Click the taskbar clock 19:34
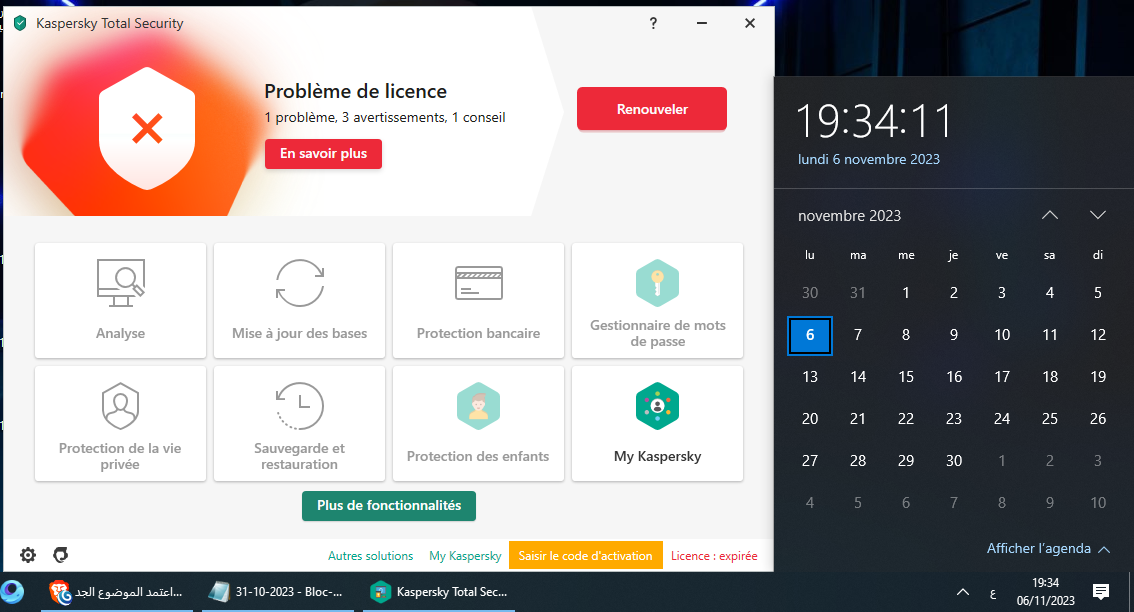 pos(1045,592)
